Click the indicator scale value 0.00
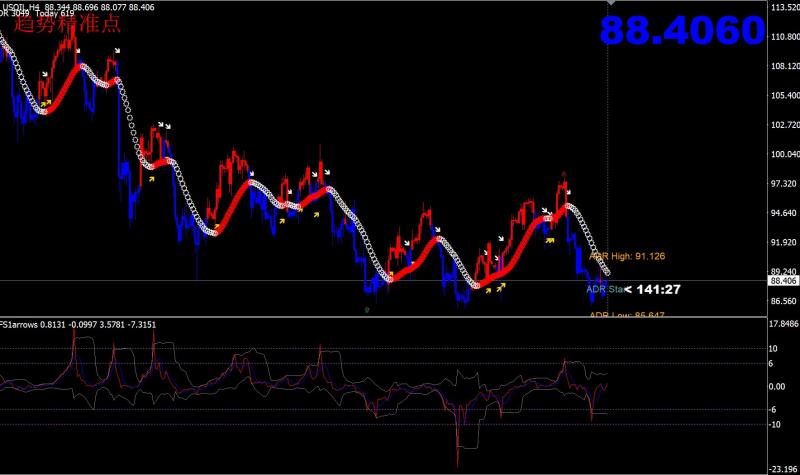The height and width of the screenshot is (475, 800). 777,387
